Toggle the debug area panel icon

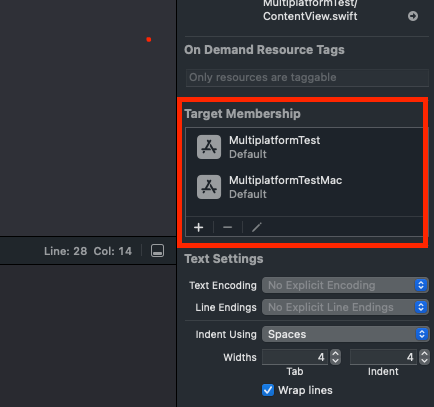tap(157, 251)
